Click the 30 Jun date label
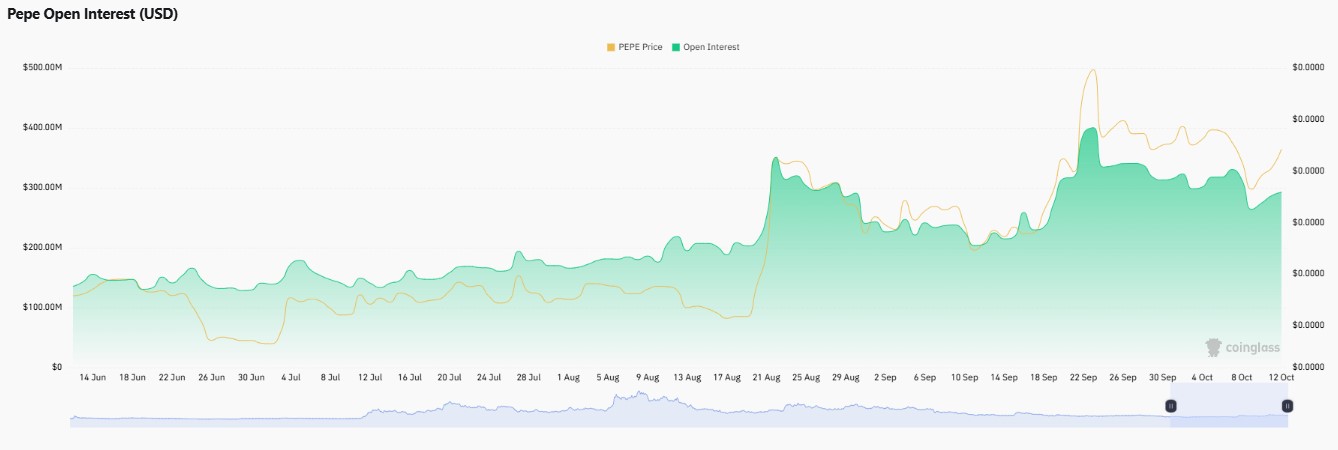1338x450 pixels. [251, 377]
